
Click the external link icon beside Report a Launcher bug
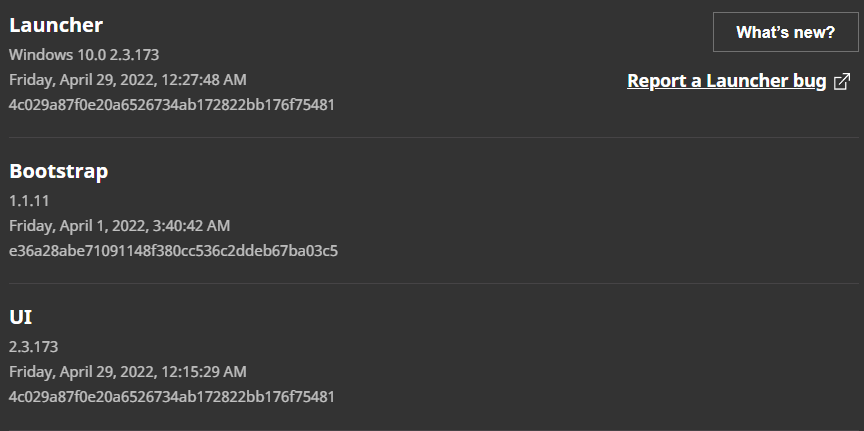point(842,81)
